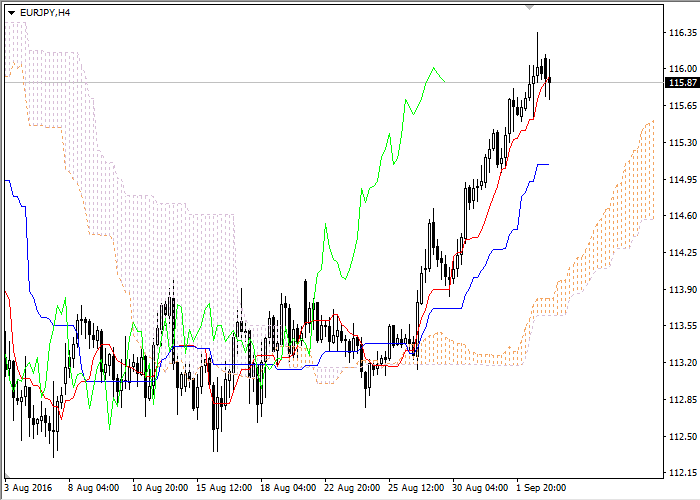Click the 112.50 price scale label
The image size is (700, 500).
pos(683,437)
